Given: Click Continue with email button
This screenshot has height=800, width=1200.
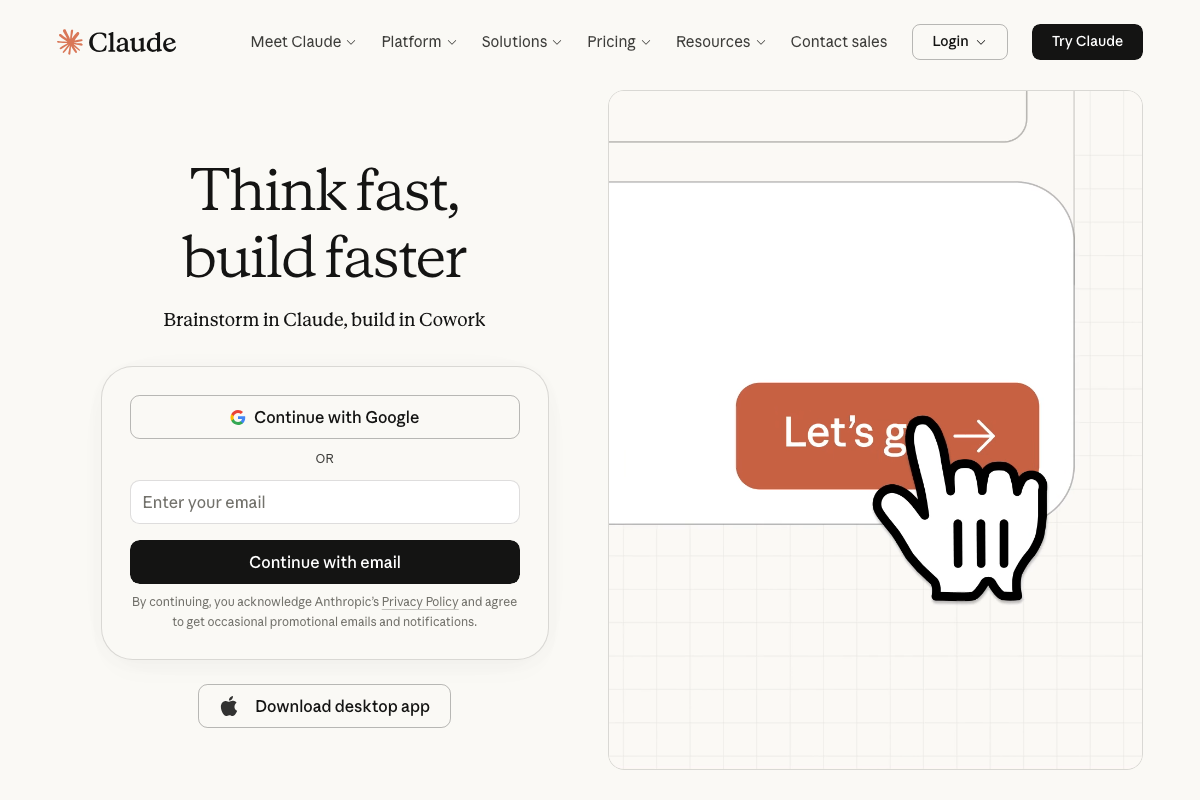Looking at the screenshot, I should pos(325,562).
